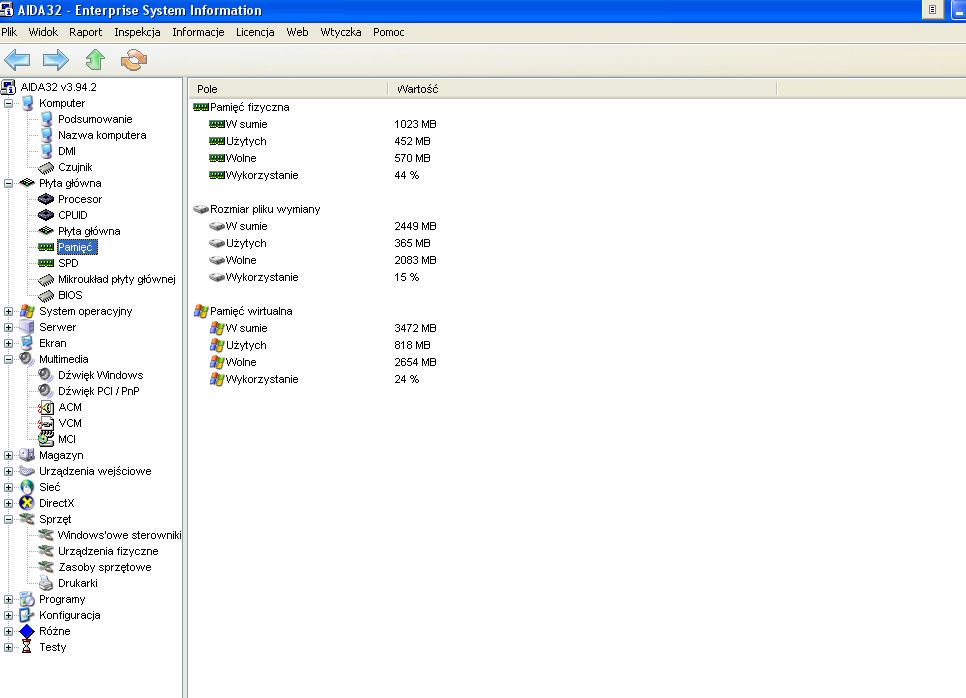Collapse the Komputer tree node

(x=9, y=103)
